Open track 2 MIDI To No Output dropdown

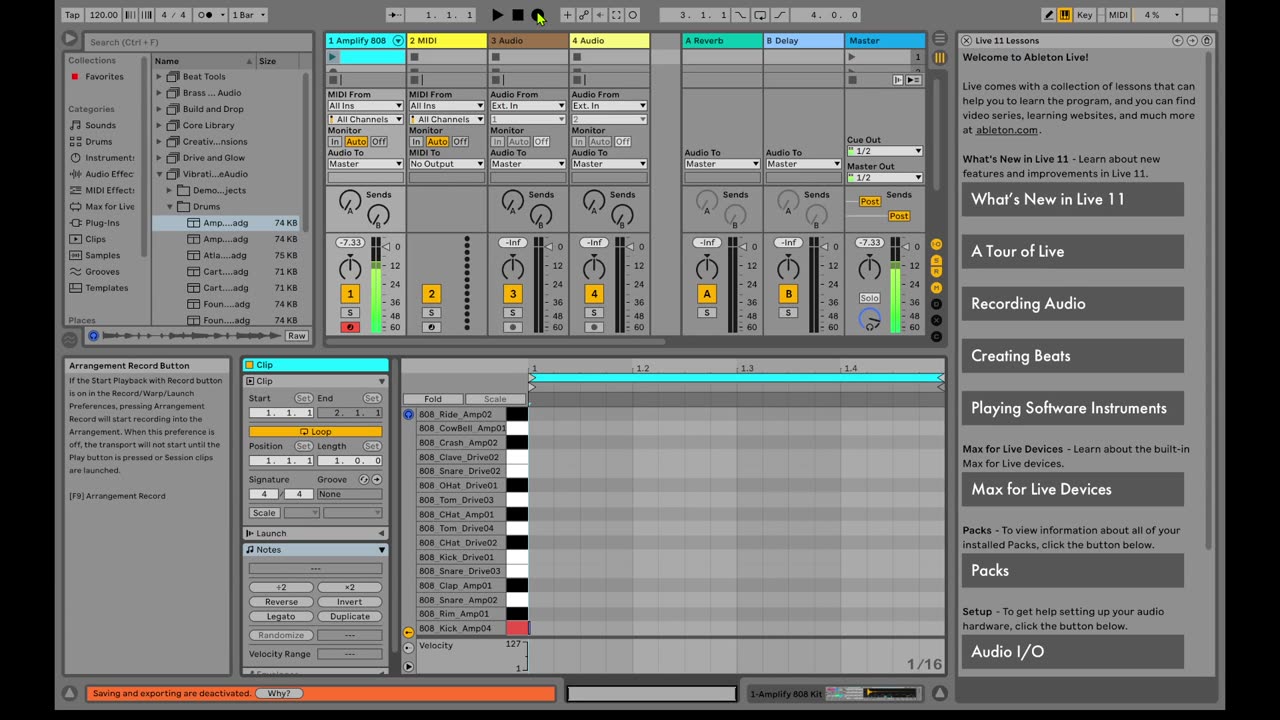[x=446, y=164]
